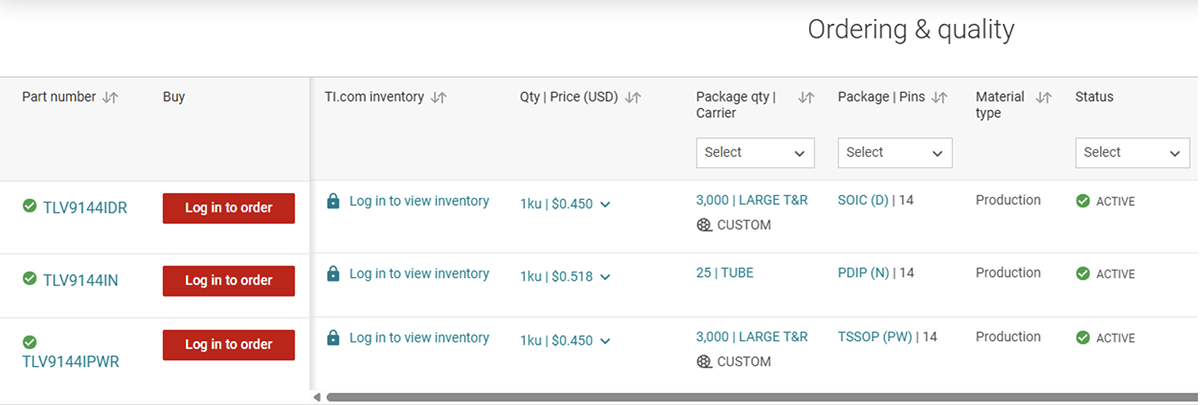Viewport: 1200px width, 405px height.
Task: Open the Package qty | Carrier Select filter
Action: pos(755,153)
